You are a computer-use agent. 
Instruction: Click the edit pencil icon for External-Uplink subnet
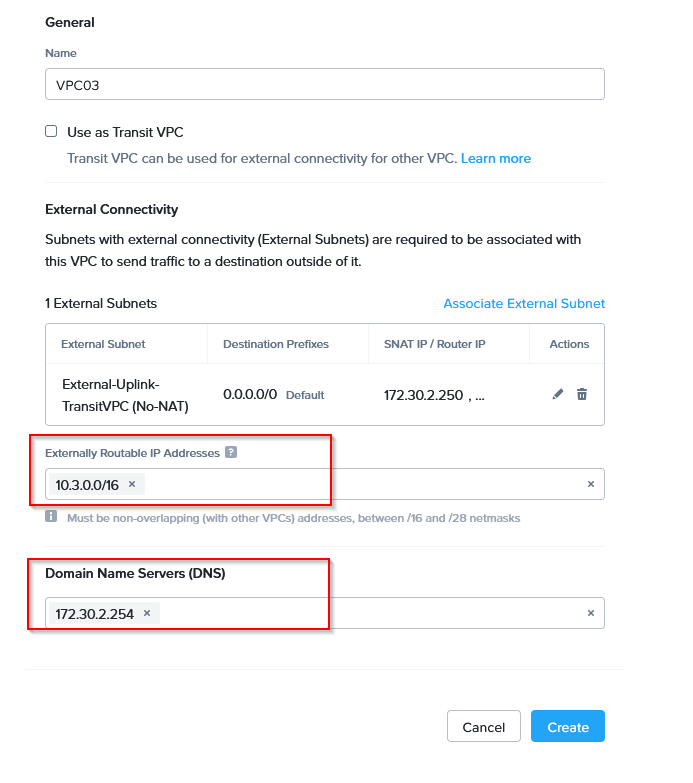(x=558, y=394)
